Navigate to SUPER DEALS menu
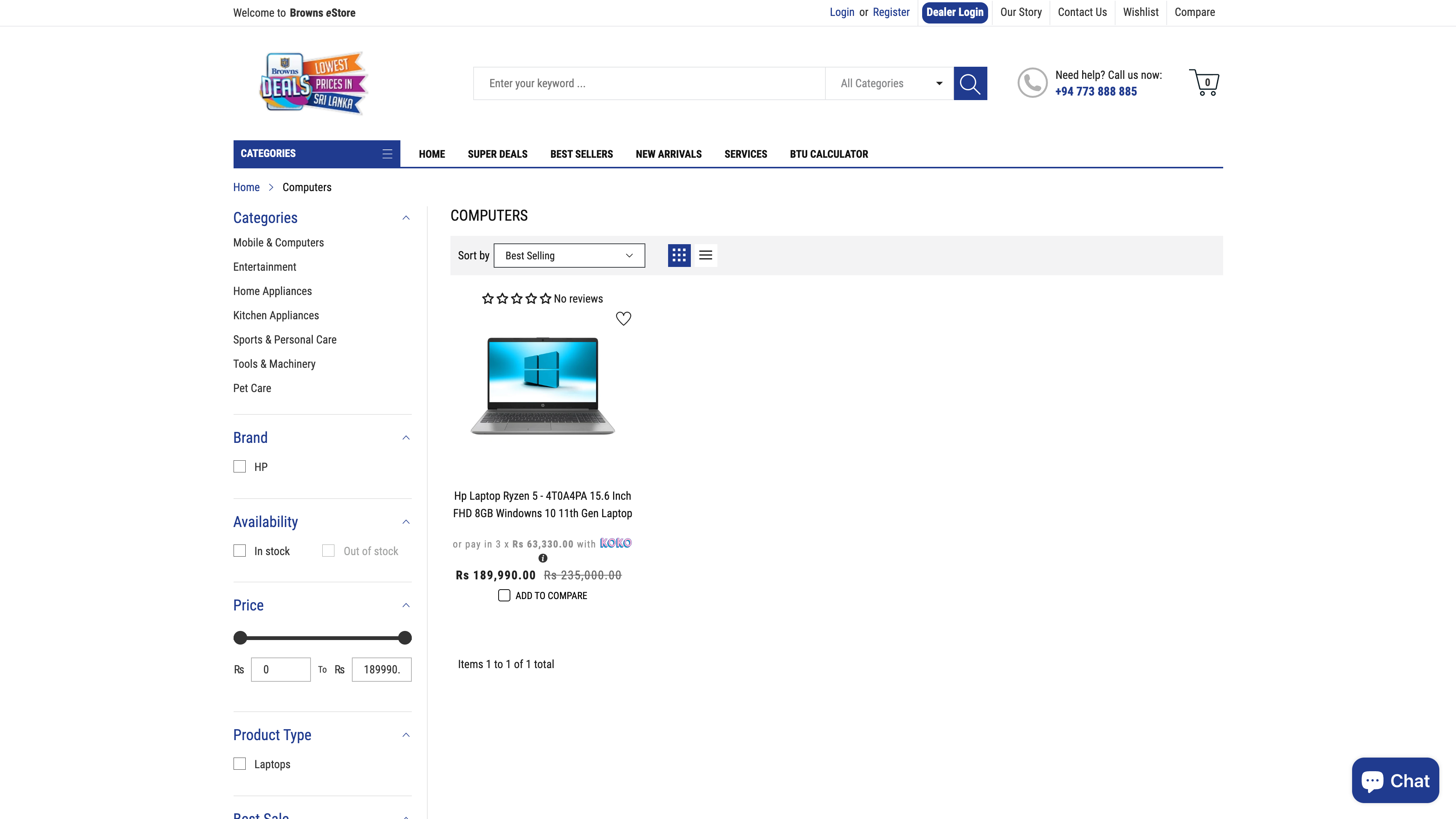The width and height of the screenshot is (1456, 819). pos(497,154)
